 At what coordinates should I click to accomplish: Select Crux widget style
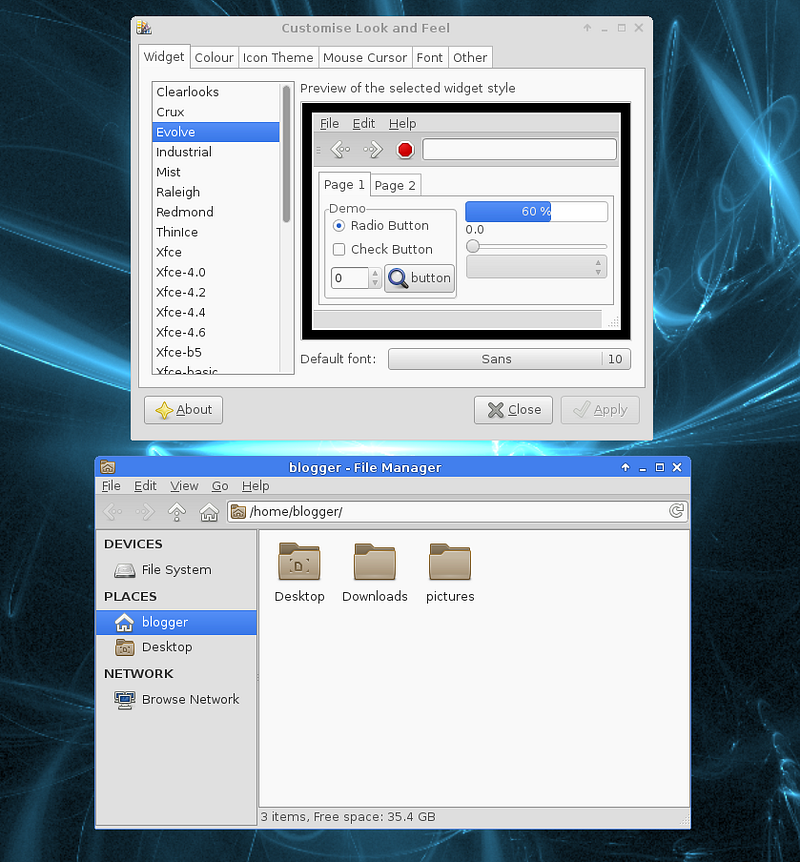coord(216,112)
